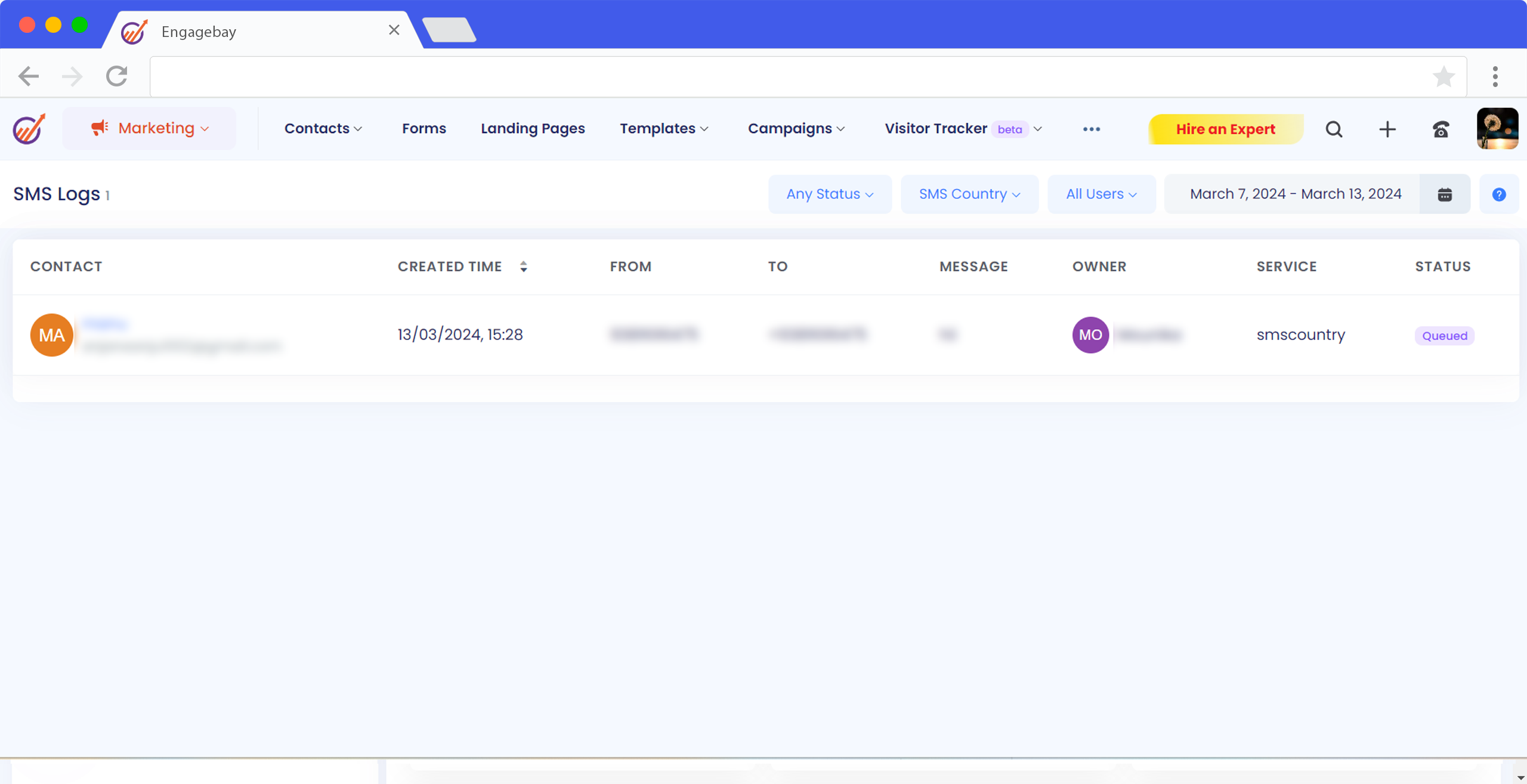Click the Queued status badge

point(1444,336)
